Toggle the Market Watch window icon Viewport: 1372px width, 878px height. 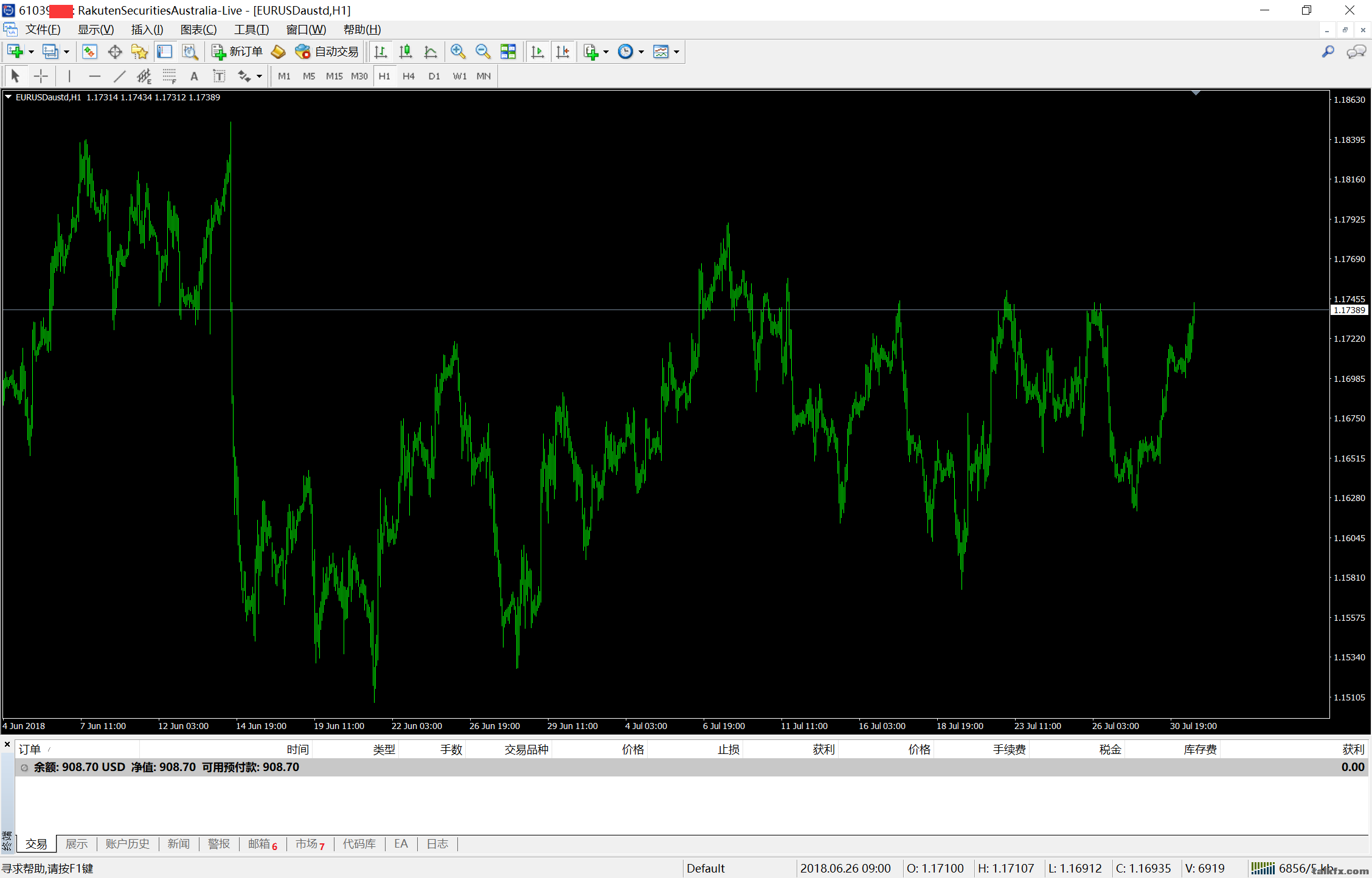(x=90, y=52)
